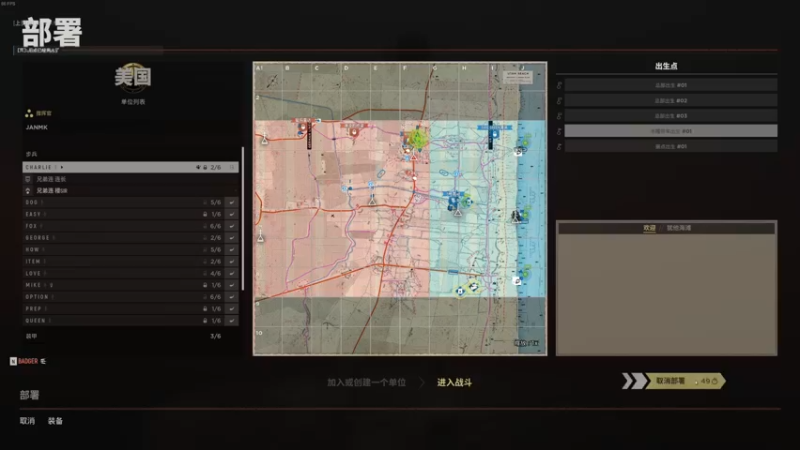
Task: Switch to the 欢迎 tab
Action: [x=649, y=228]
